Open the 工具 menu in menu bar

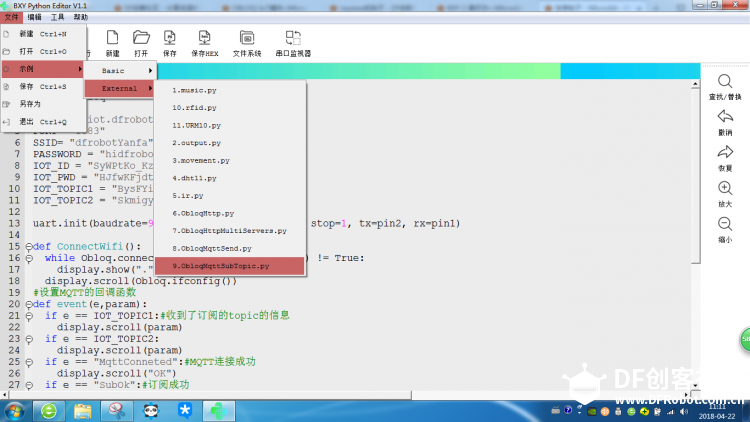click(57, 17)
